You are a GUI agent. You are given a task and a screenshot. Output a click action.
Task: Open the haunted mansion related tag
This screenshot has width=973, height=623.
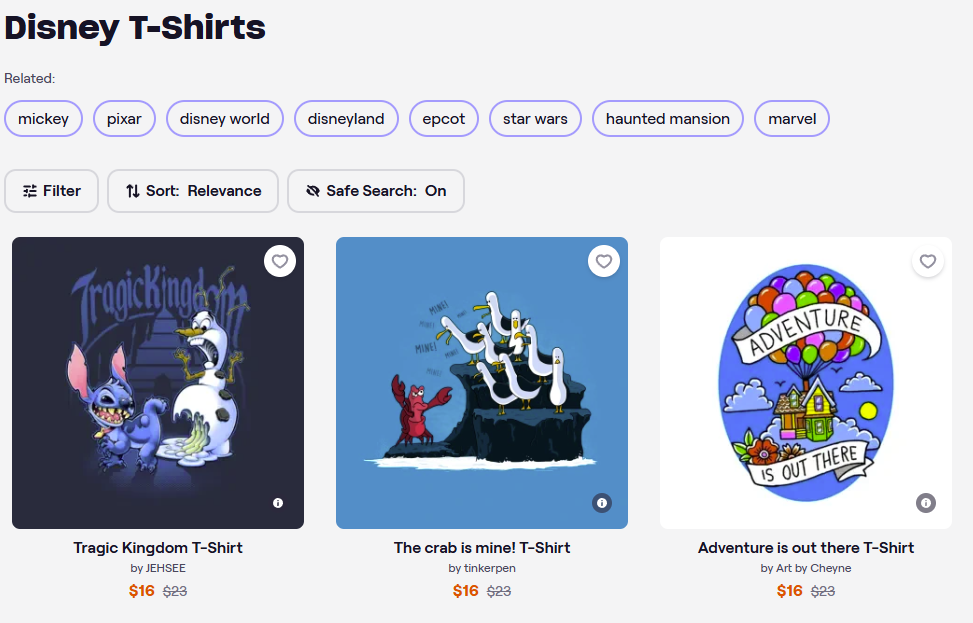pos(668,119)
